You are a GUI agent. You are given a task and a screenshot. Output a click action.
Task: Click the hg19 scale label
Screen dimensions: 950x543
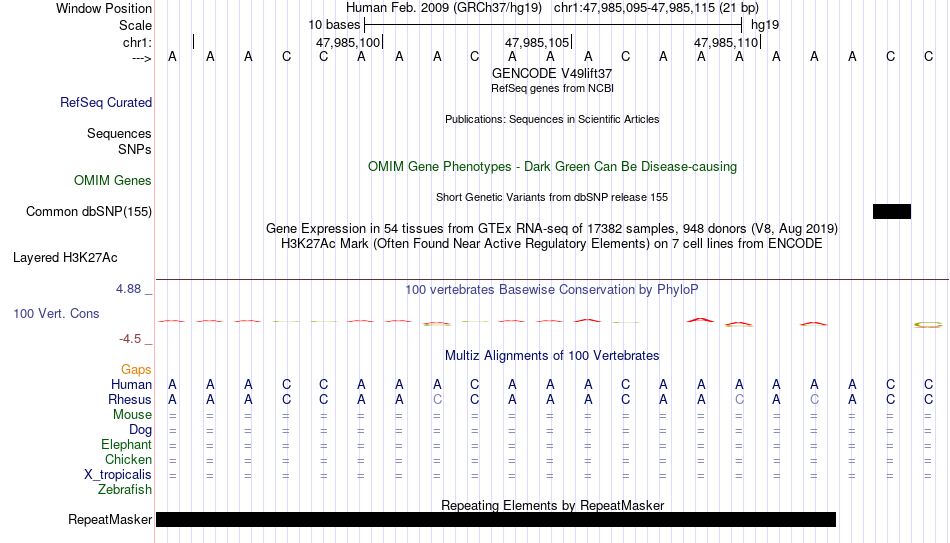765,25
